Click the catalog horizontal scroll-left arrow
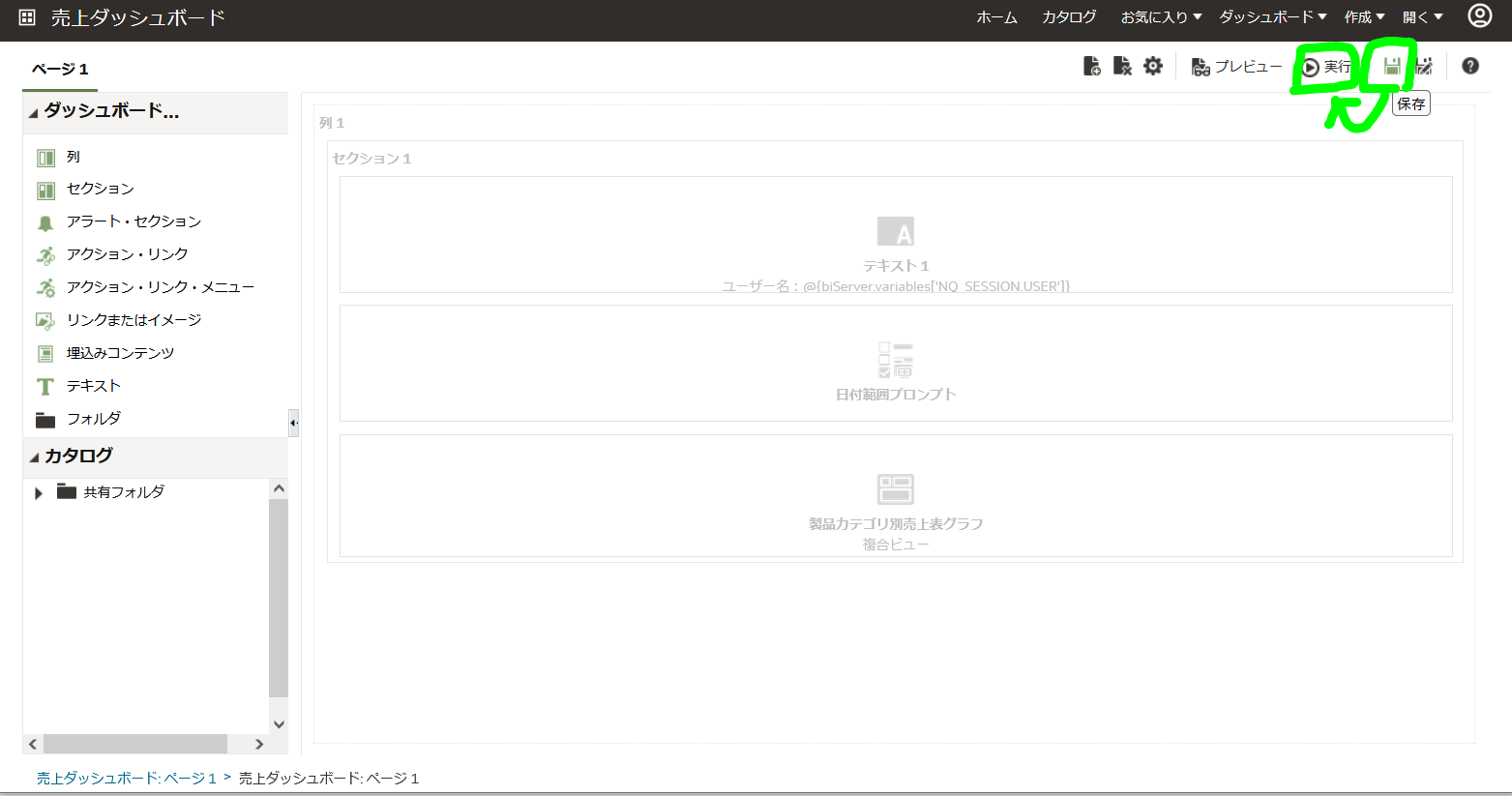The height and width of the screenshot is (796, 1512). pos(33,744)
